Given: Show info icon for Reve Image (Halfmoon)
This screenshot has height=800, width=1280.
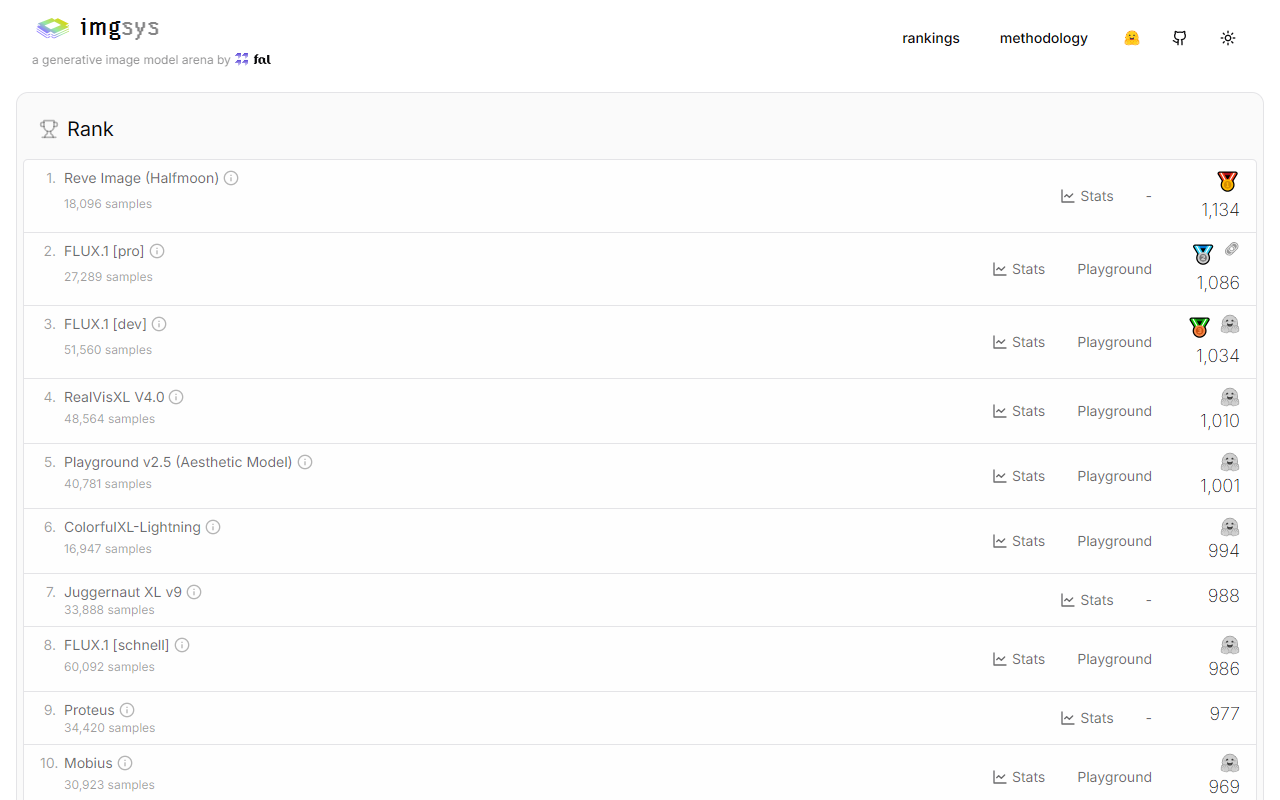Looking at the screenshot, I should tap(231, 178).
